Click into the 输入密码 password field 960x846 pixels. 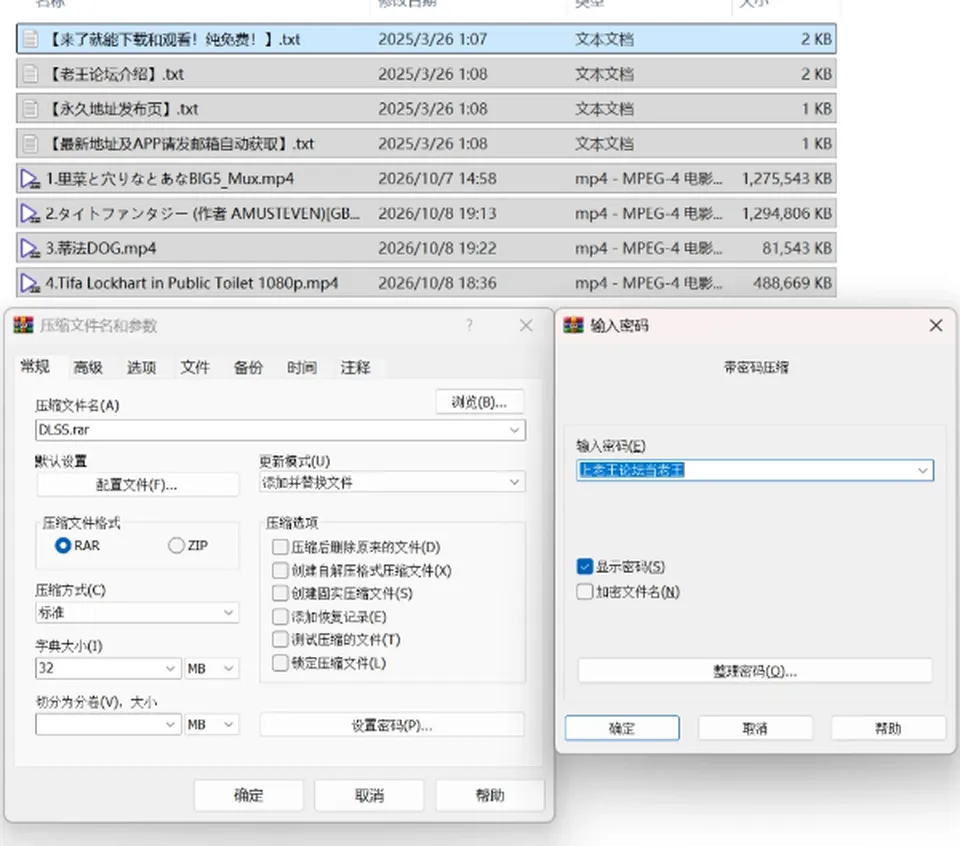click(755, 470)
